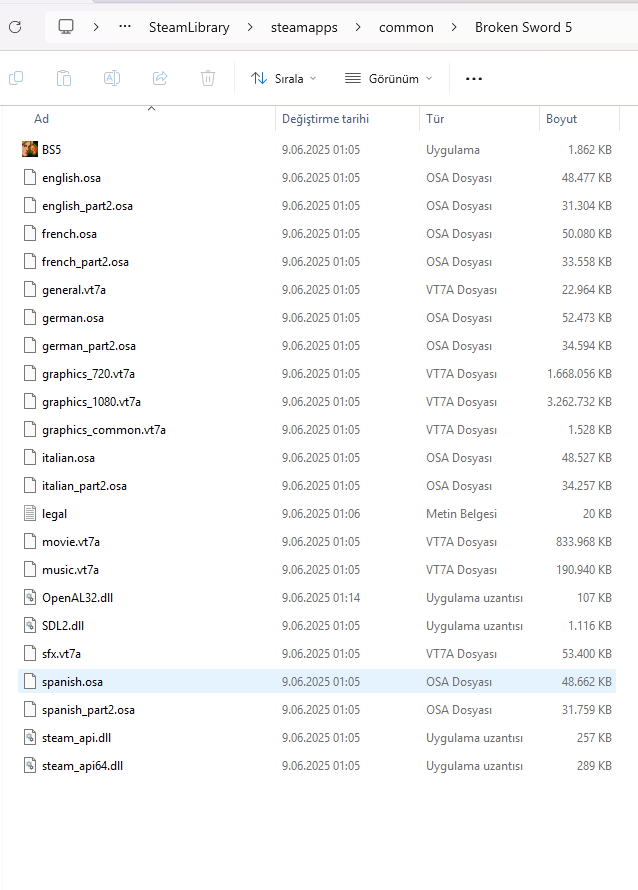Click size value 833.968 KB
The height and width of the screenshot is (890, 638).
tap(584, 541)
